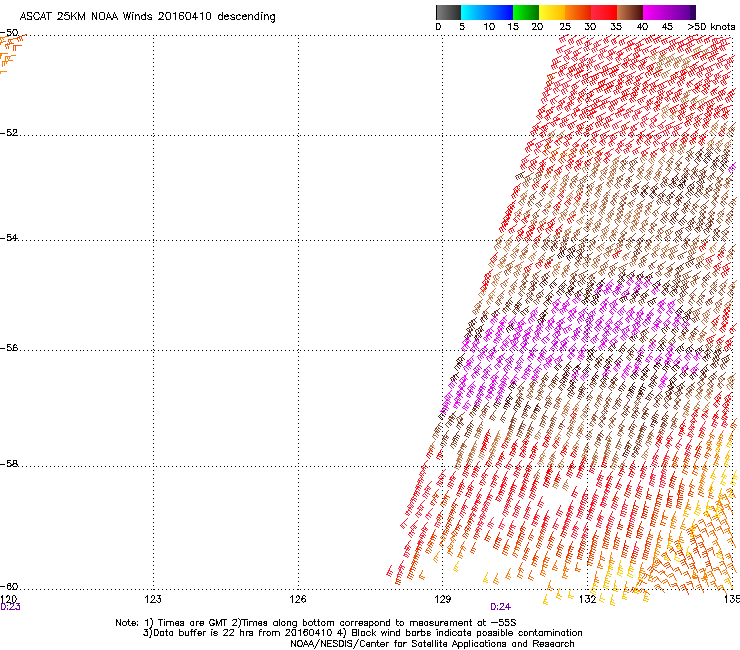Click the -58 latitude axis label
The image size is (740, 650).
[9, 464]
